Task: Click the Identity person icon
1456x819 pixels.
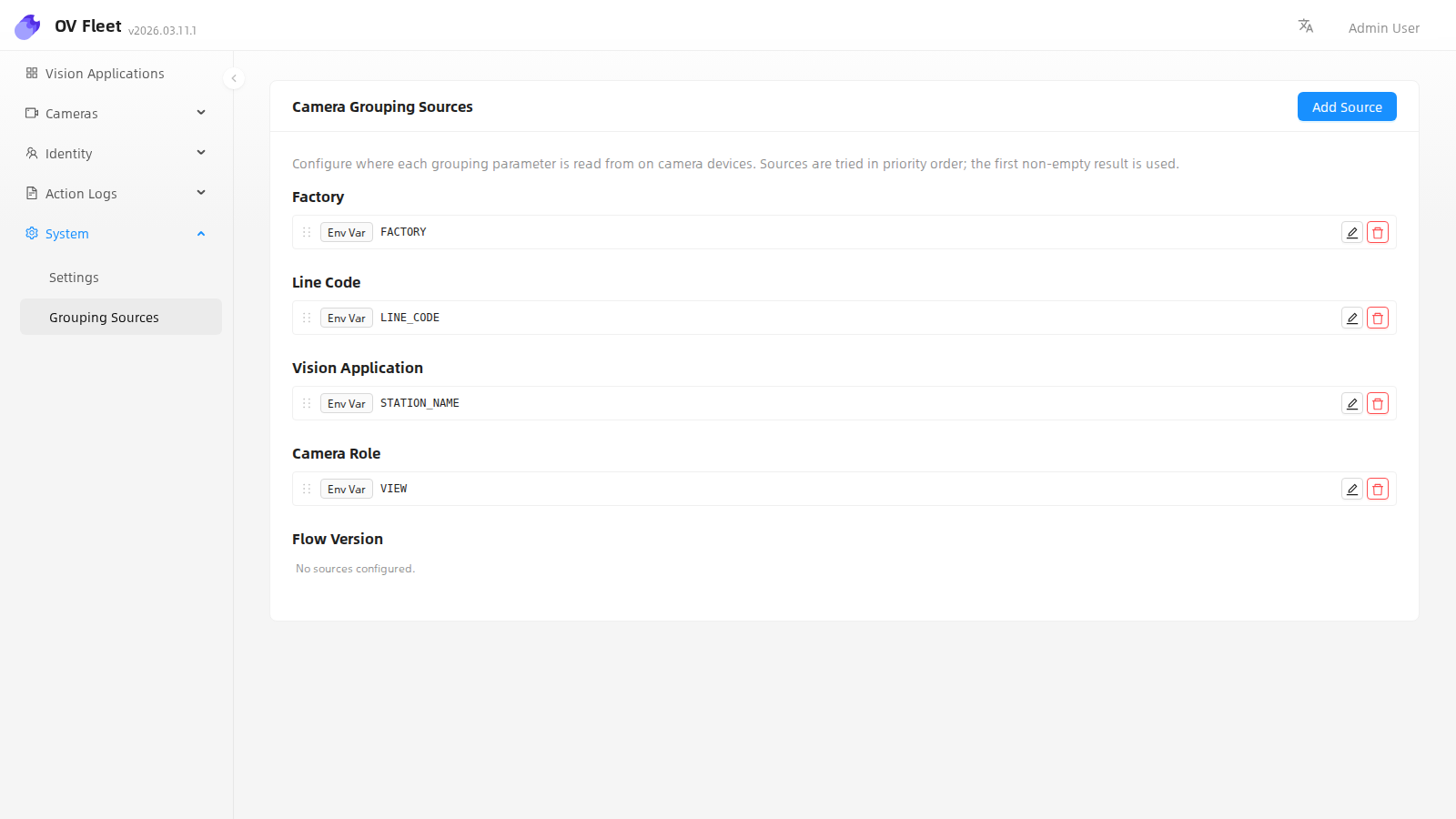Action: (32, 153)
